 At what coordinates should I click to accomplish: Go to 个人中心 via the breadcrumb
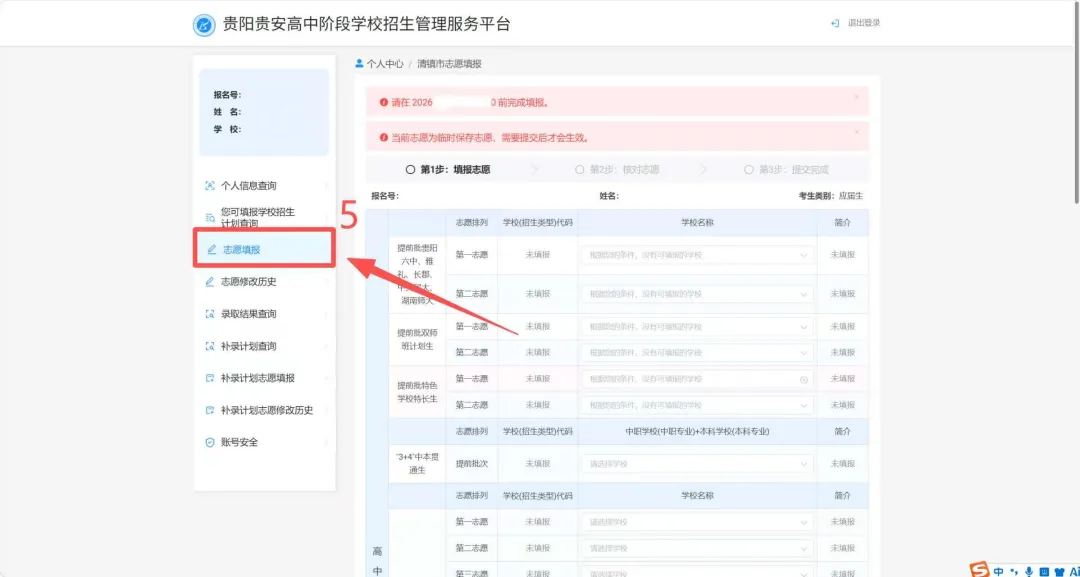pos(385,64)
